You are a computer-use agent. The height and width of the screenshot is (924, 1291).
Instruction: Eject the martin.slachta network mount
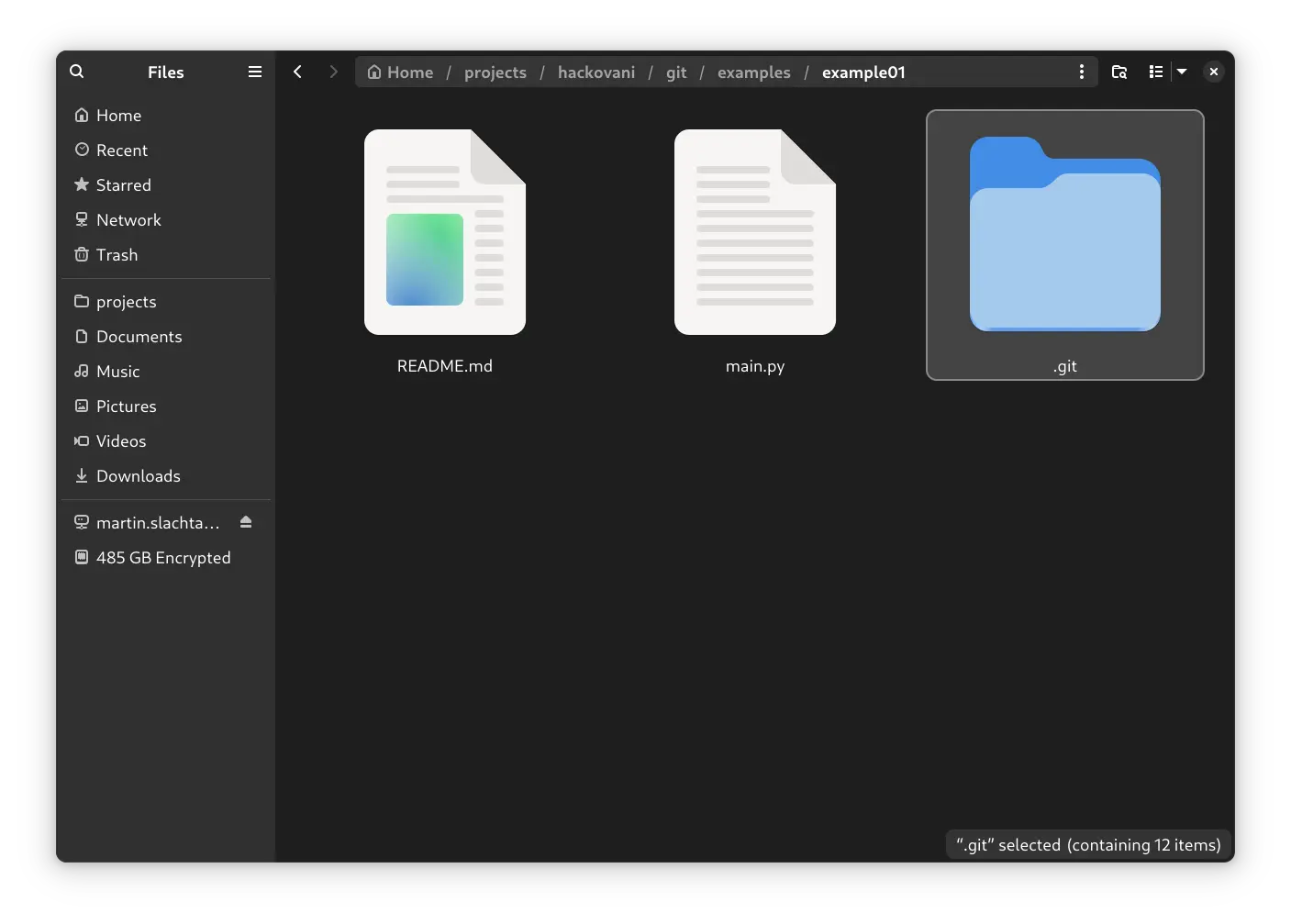pos(246,522)
